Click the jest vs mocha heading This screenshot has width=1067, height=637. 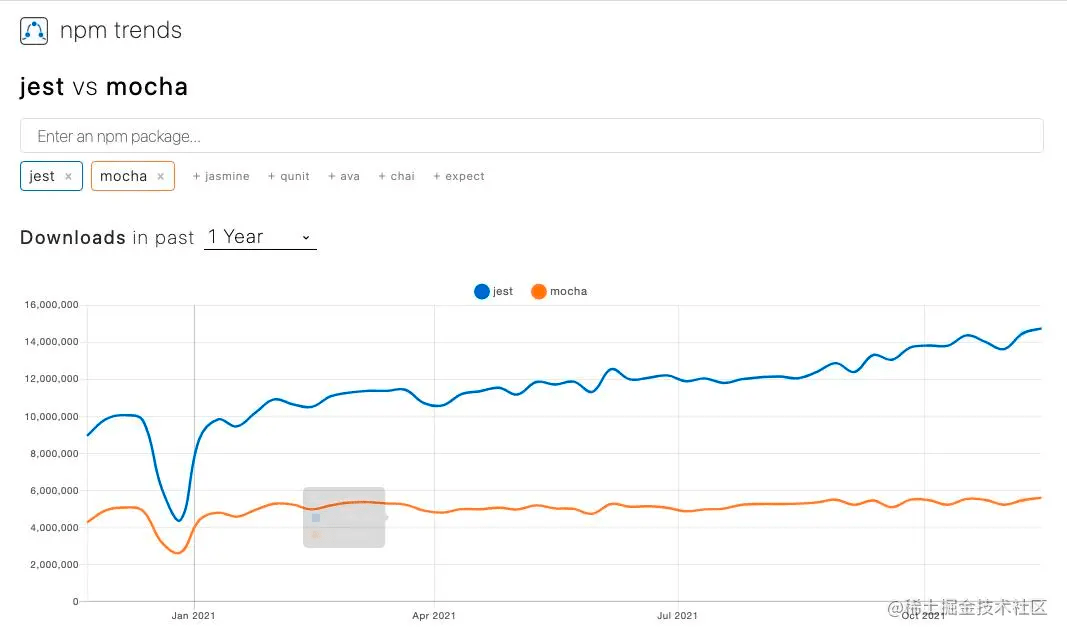click(x=104, y=87)
